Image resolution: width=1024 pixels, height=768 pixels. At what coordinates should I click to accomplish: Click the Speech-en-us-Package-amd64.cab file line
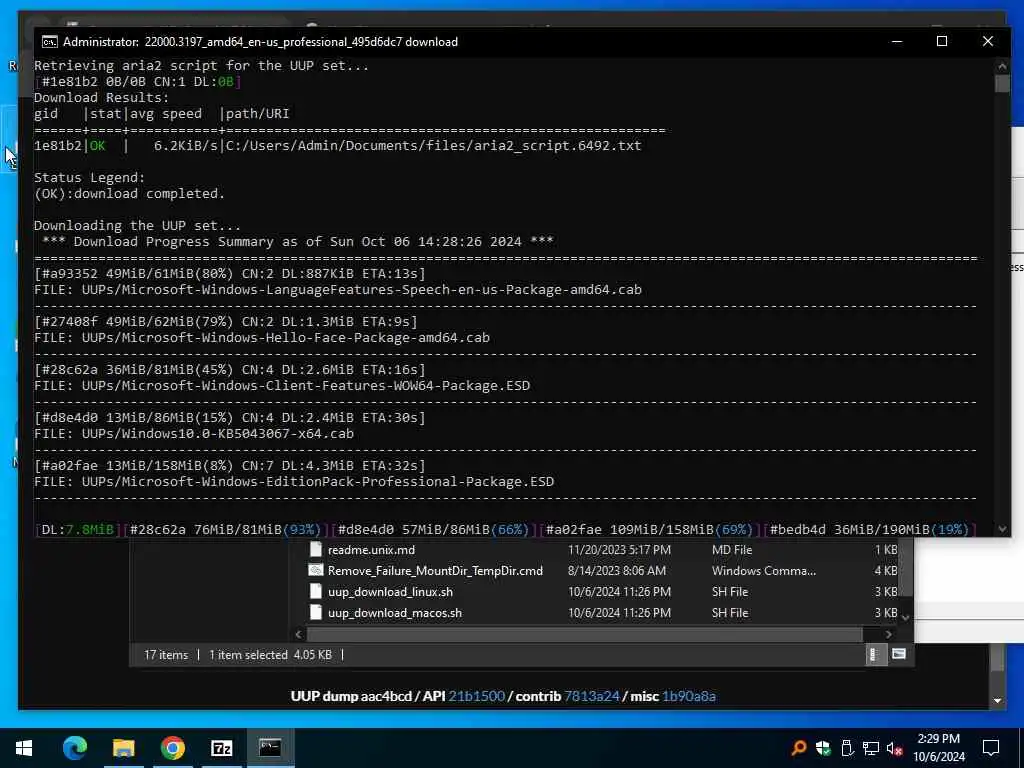(338, 289)
